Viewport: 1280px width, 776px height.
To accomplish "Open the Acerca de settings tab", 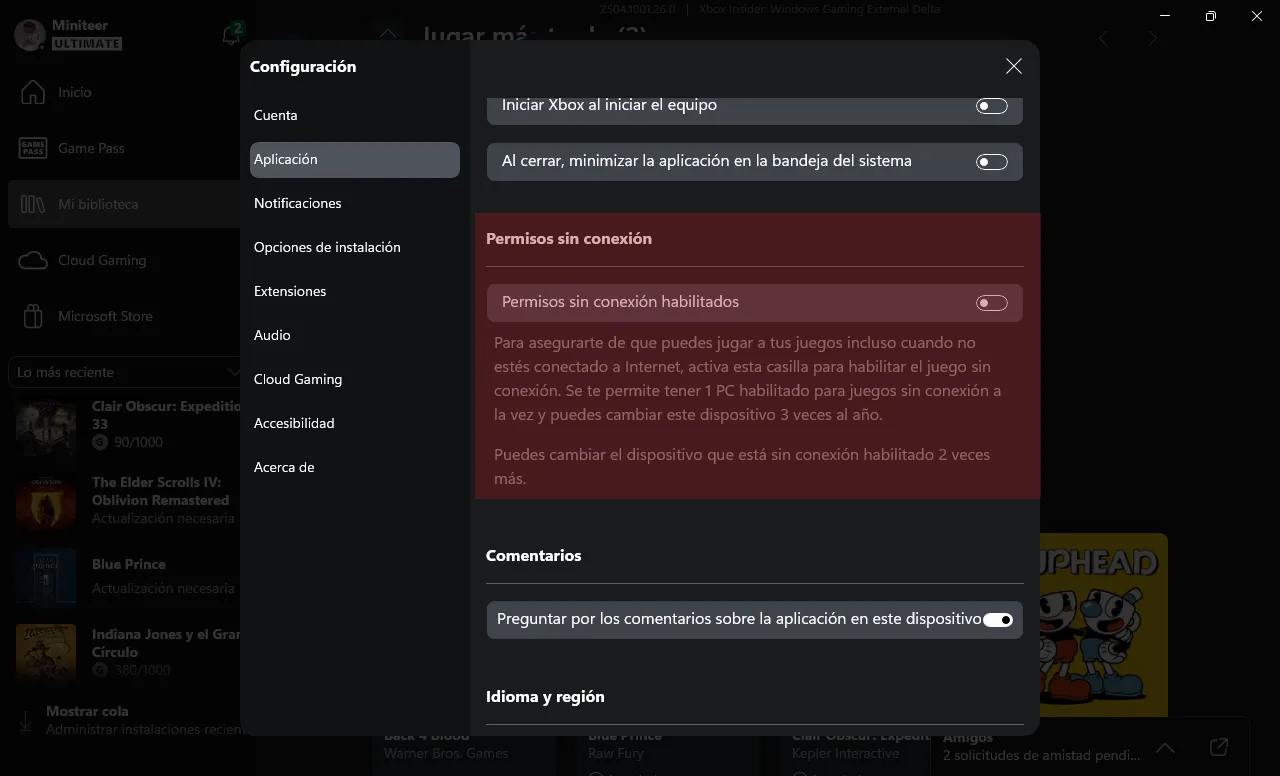I will click(x=355, y=467).
